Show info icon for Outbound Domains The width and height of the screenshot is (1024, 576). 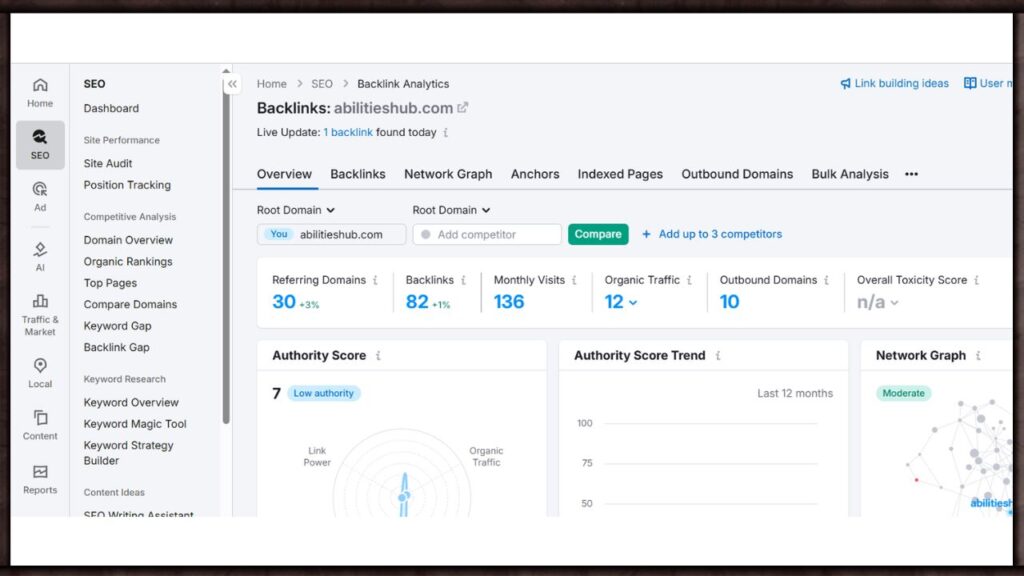coord(826,280)
